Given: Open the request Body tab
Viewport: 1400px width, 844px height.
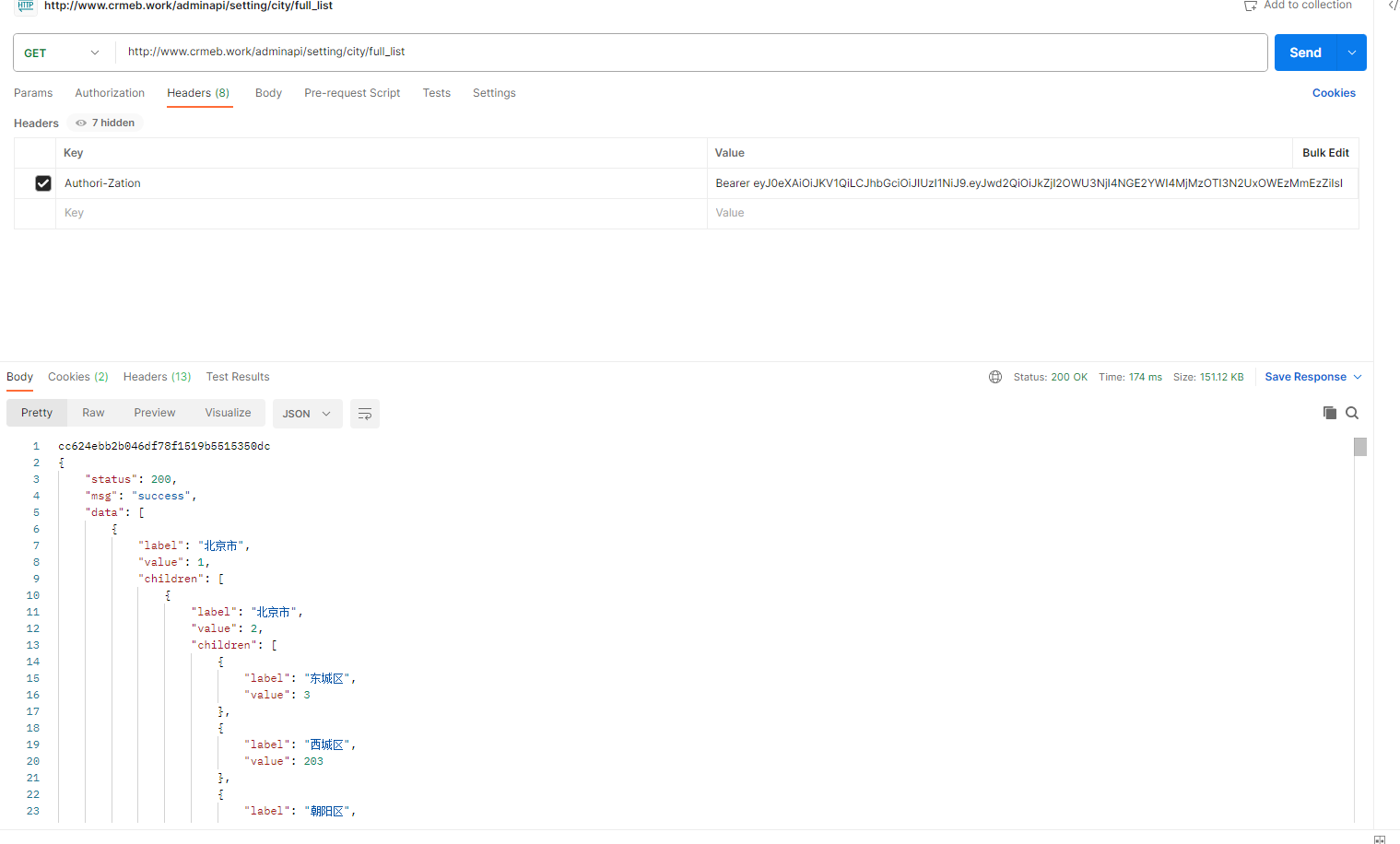Looking at the screenshot, I should pyautogui.click(x=268, y=93).
